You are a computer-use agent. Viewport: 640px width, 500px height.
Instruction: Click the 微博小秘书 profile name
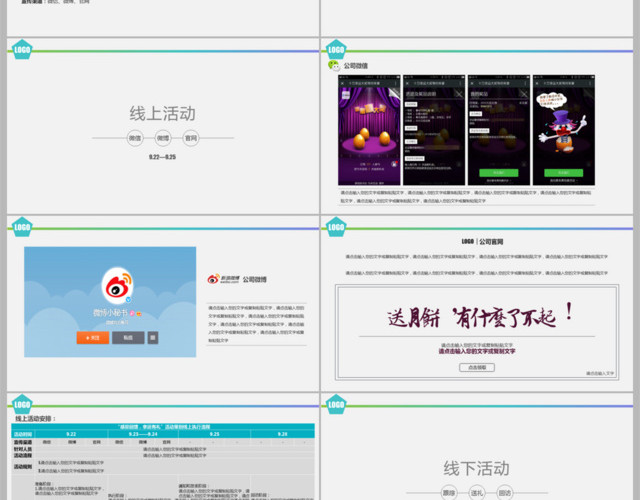click(110, 313)
